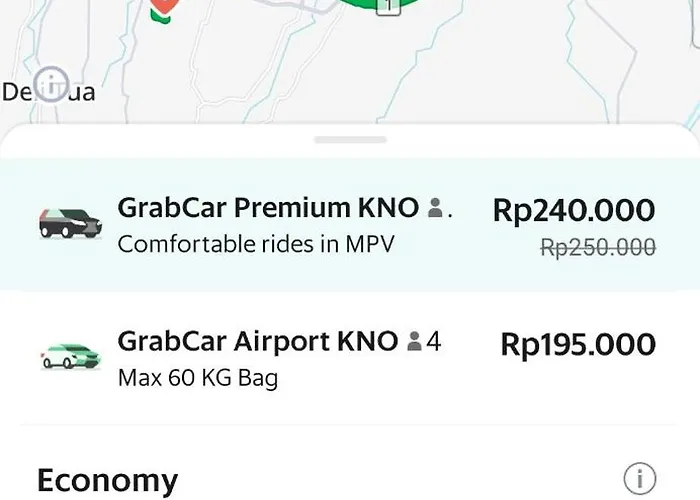Tap the GrabCar Premium MPV car icon
The height and width of the screenshot is (500, 700).
(x=71, y=223)
